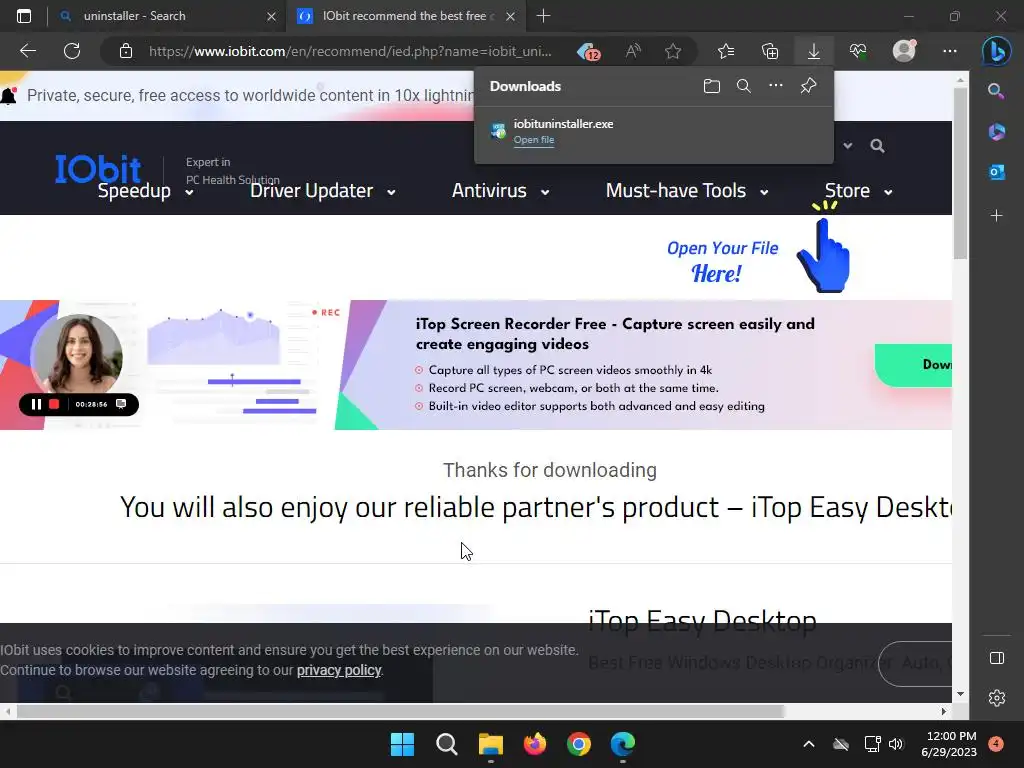Image resolution: width=1024 pixels, height=768 pixels.
Task: Launch the Bing chat sidebar icon
Action: coord(997,51)
